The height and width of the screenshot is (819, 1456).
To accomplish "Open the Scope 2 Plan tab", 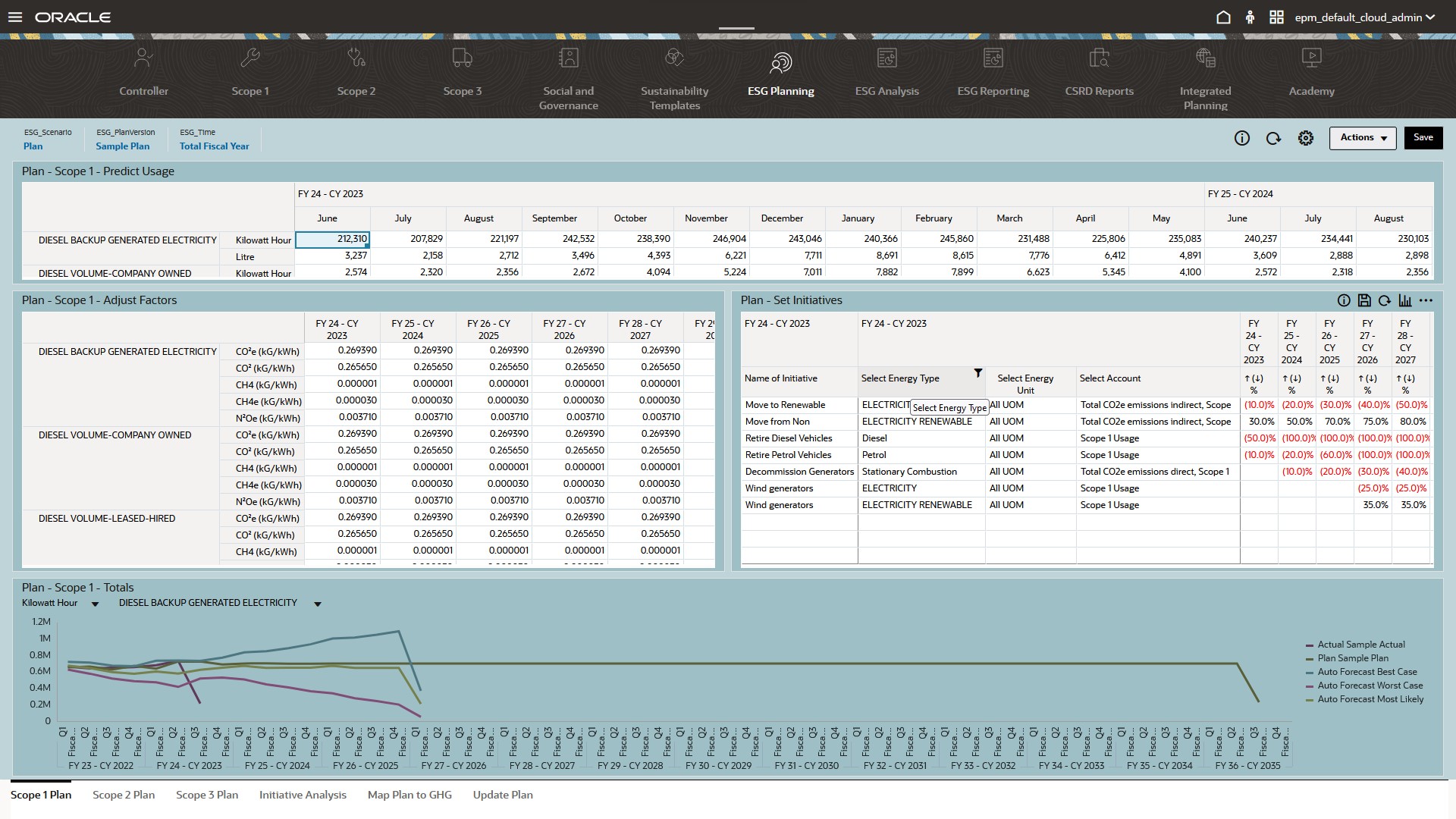I will click(124, 795).
